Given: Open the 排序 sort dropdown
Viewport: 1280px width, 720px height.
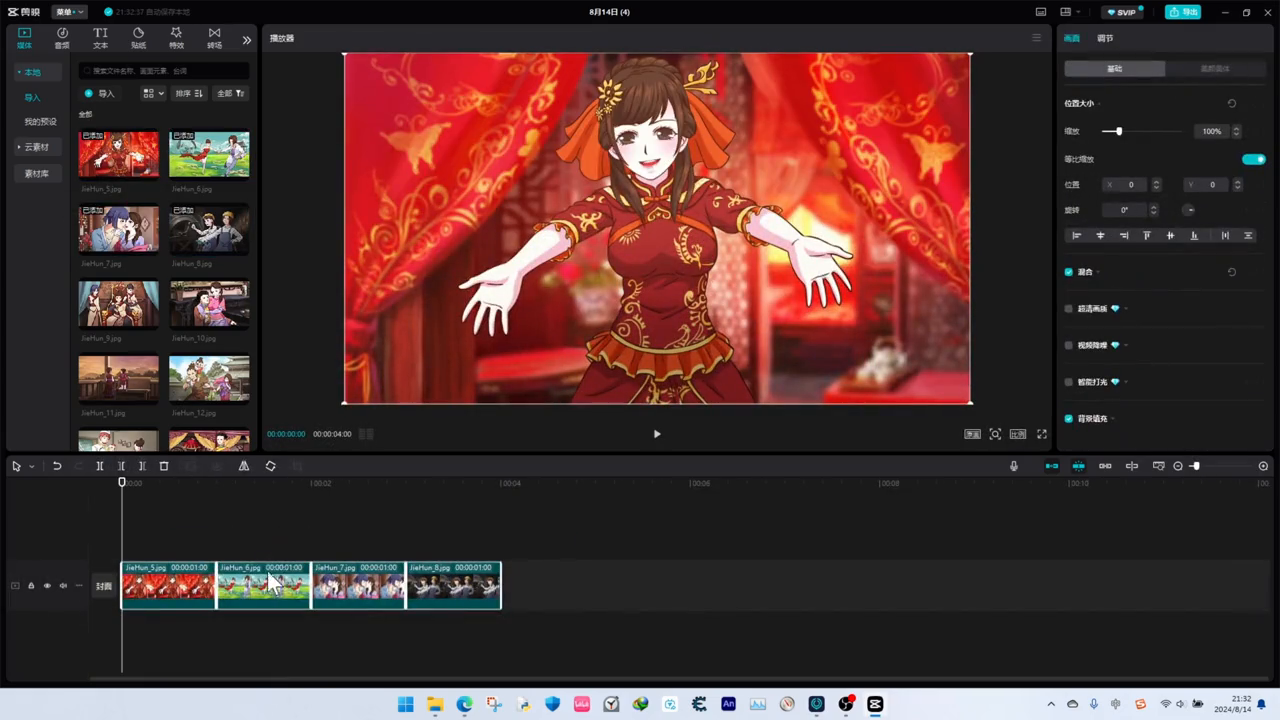Looking at the screenshot, I should click(x=189, y=93).
